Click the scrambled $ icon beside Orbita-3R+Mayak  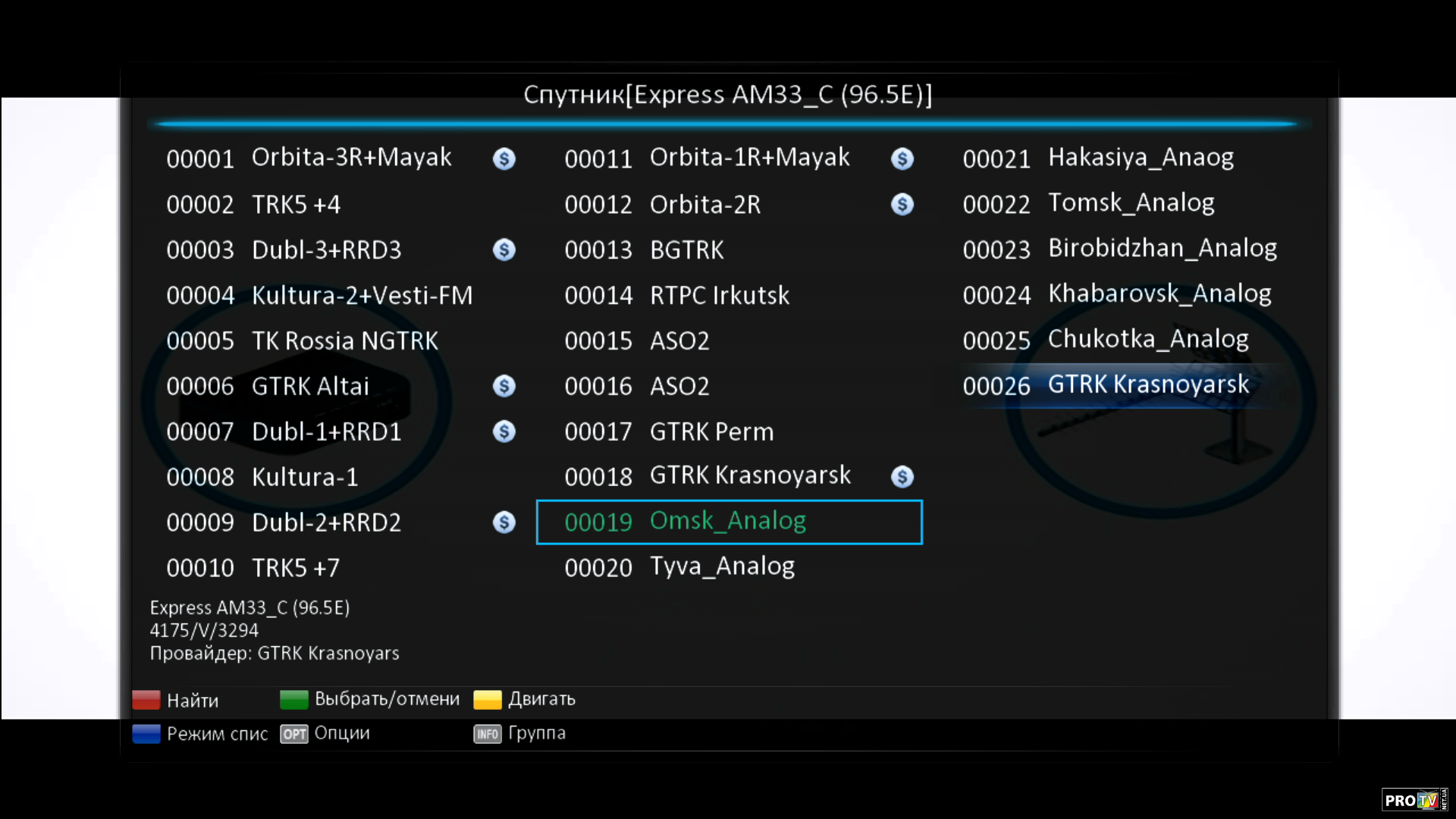tap(504, 158)
